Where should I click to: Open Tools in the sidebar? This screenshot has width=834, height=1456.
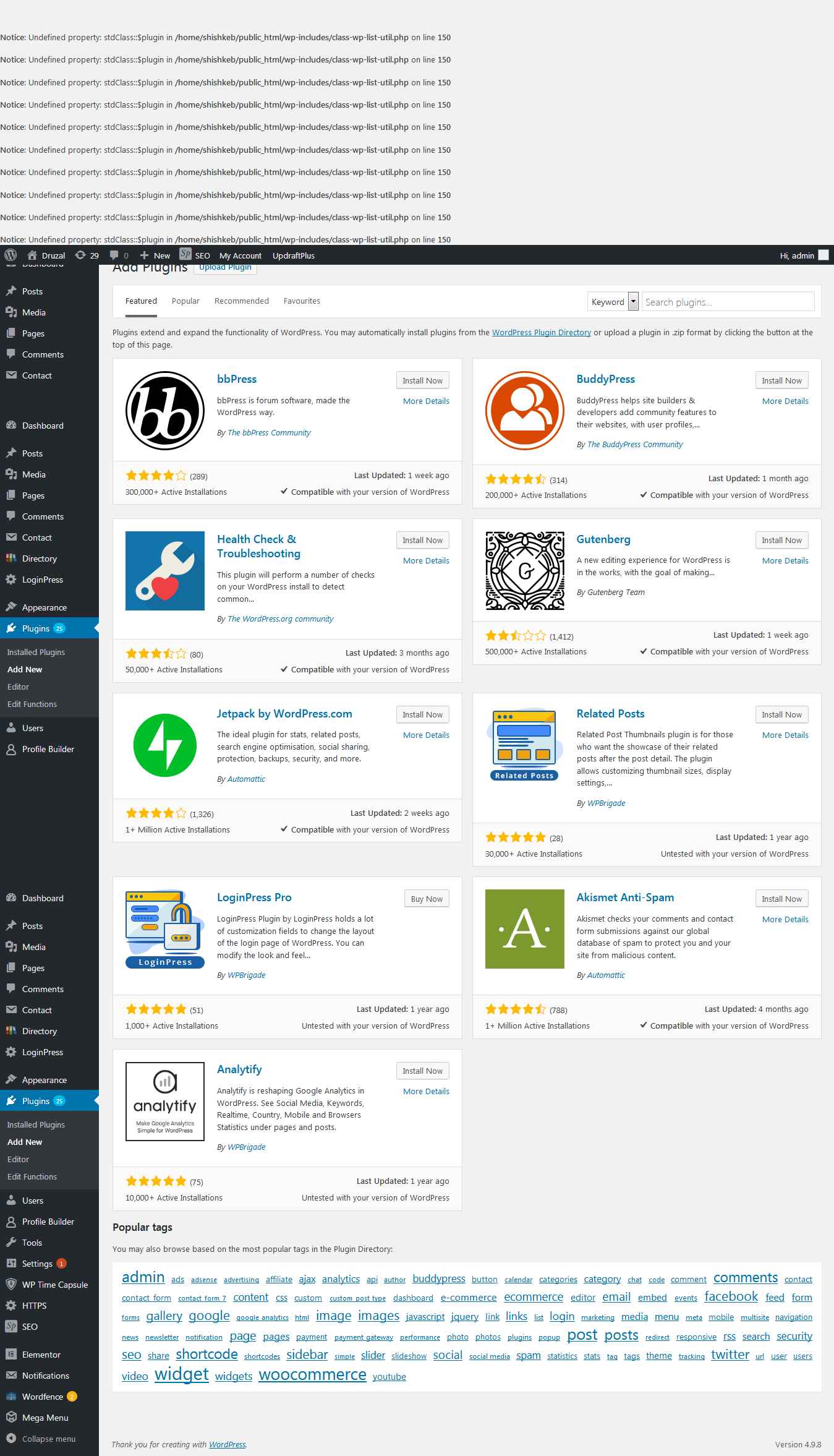32,1243
